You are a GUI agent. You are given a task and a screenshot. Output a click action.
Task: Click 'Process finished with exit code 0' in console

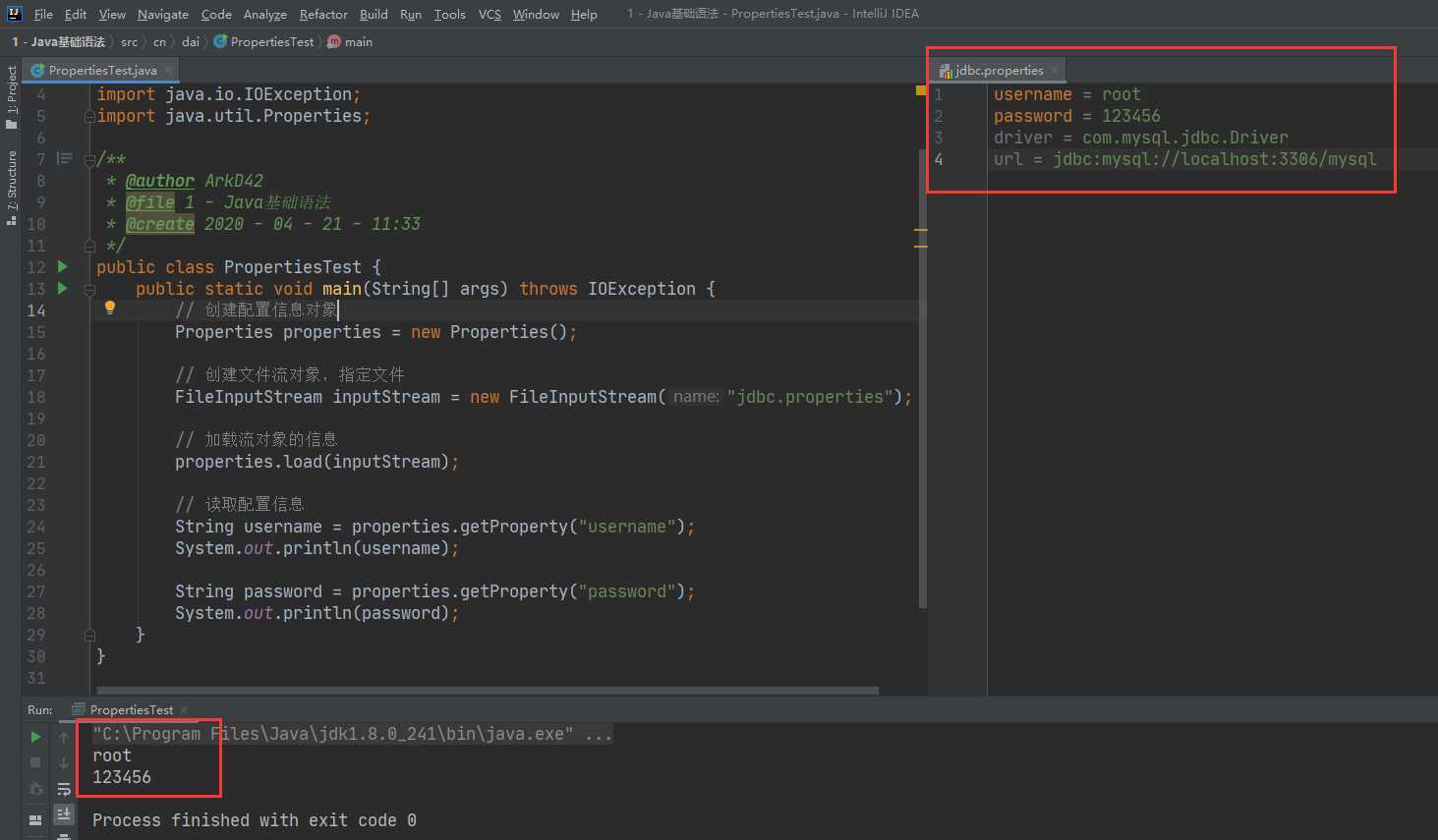pos(254,820)
